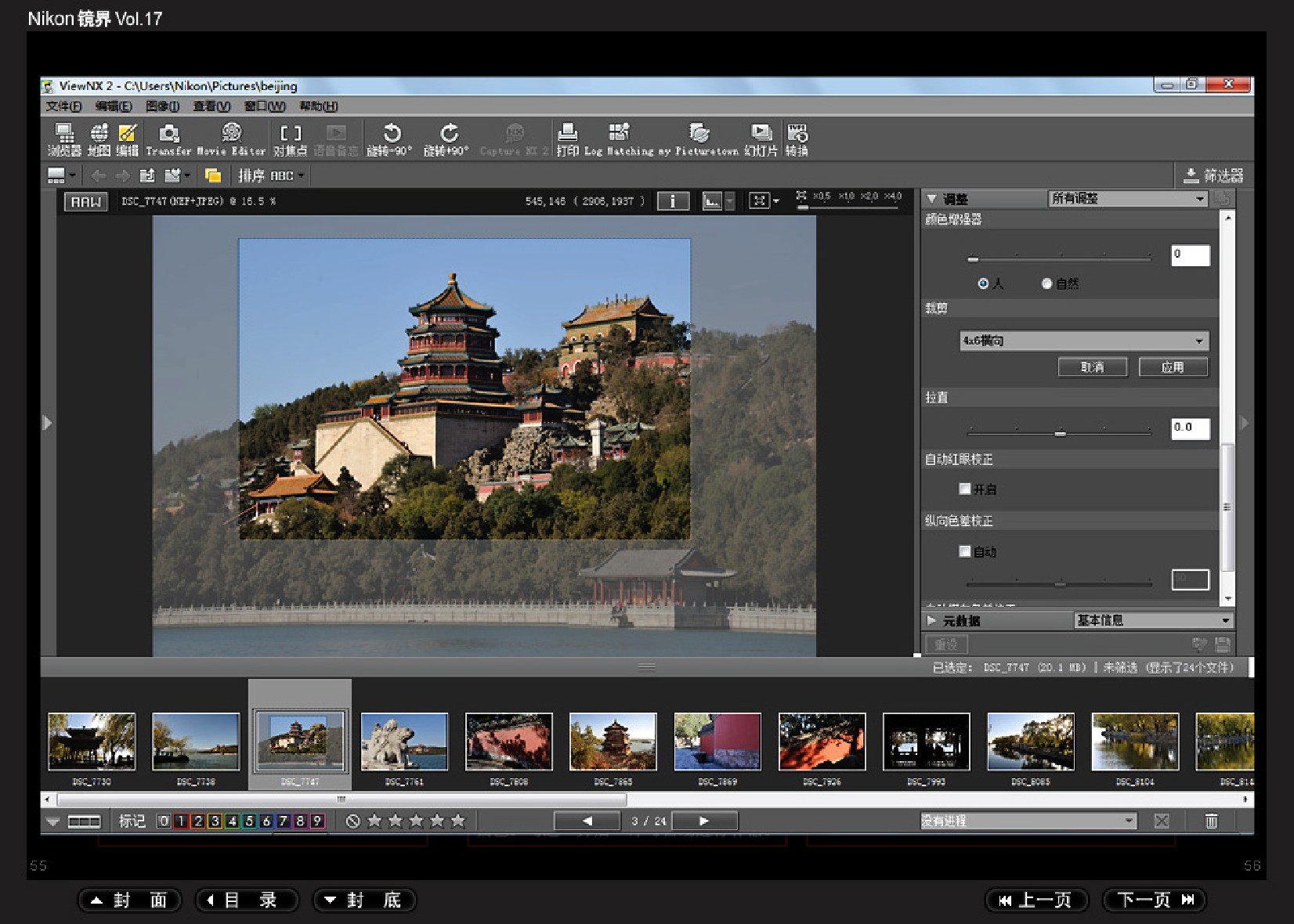Image resolution: width=1294 pixels, height=924 pixels.
Task: Open the 图像(I) menu
Action: [x=162, y=106]
